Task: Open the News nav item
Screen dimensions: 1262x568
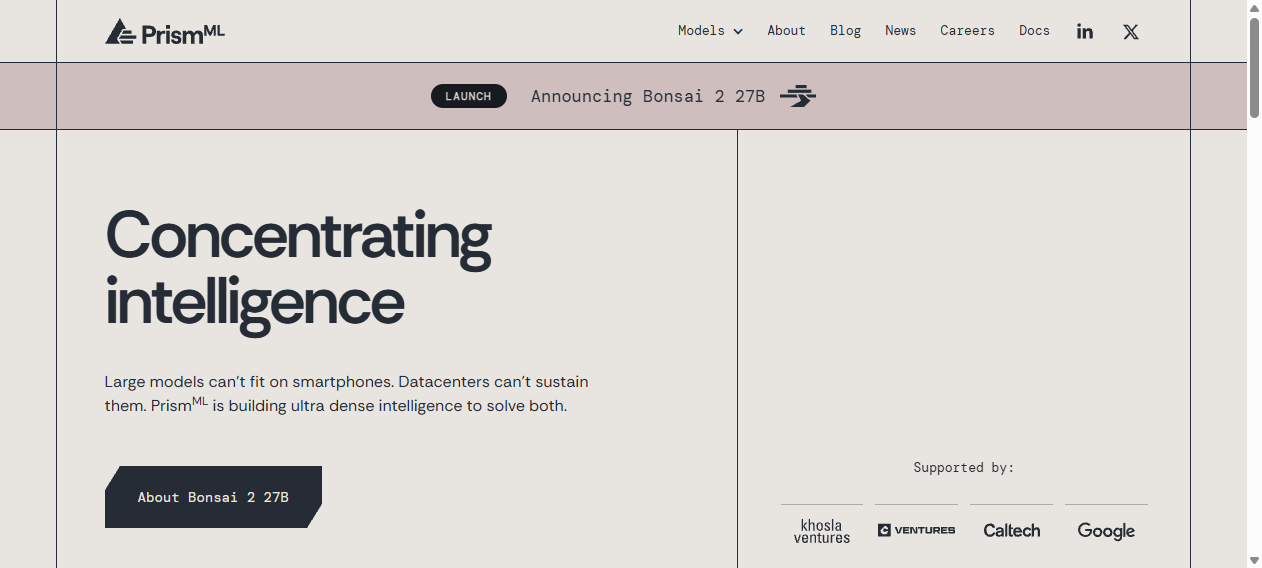Action: tap(900, 31)
